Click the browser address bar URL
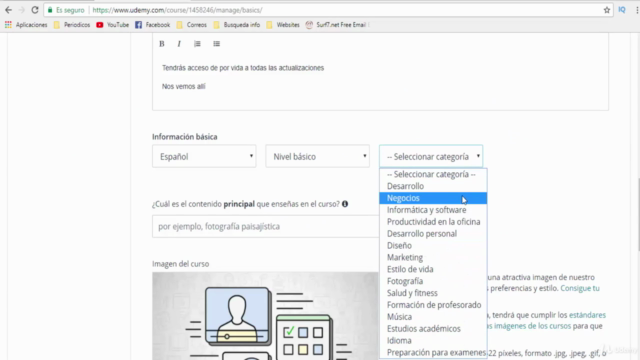 (x=177, y=10)
